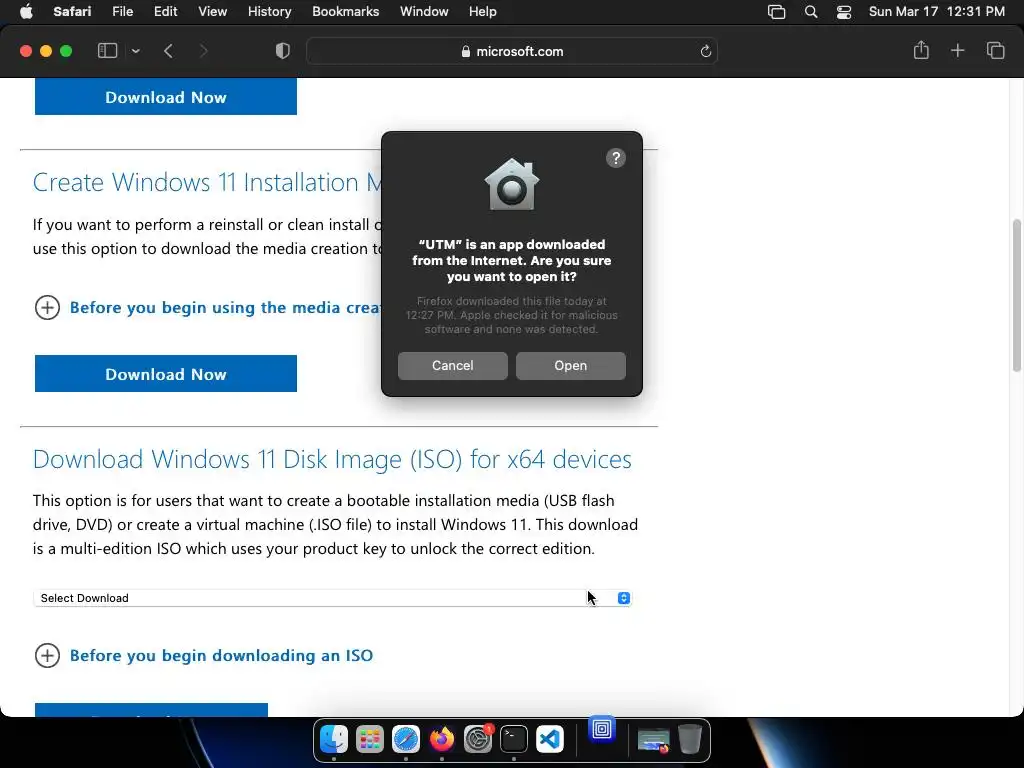
Task: Click the date and time in menu bar
Action: point(936,12)
